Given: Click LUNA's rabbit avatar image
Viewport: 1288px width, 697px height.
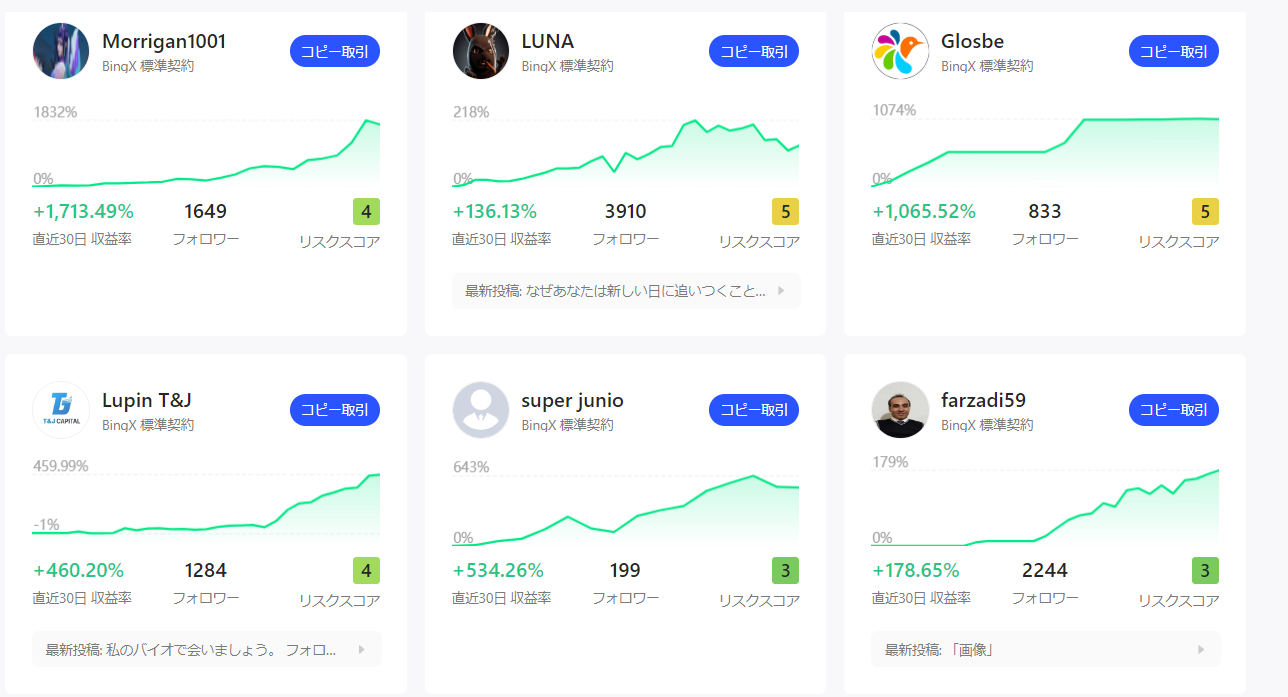Looking at the screenshot, I should point(481,51).
